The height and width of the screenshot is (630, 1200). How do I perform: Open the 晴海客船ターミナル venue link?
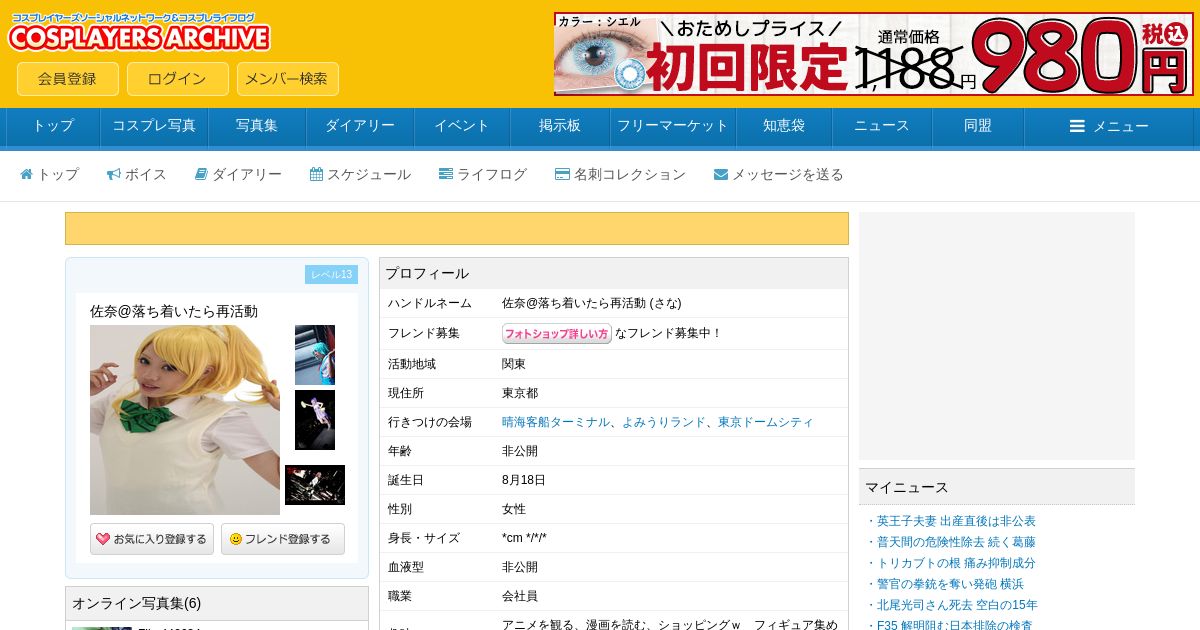pos(556,422)
